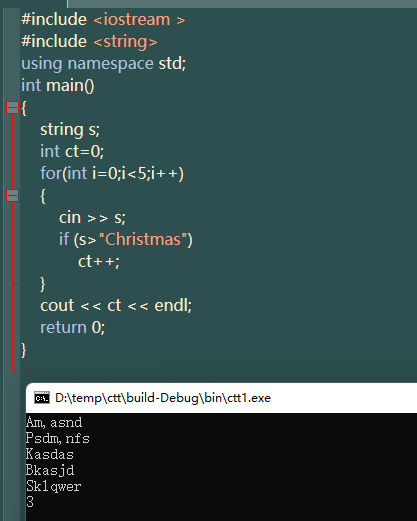Click the ct++; statement
Screen dimensions: 417x521
click(x=99, y=261)
